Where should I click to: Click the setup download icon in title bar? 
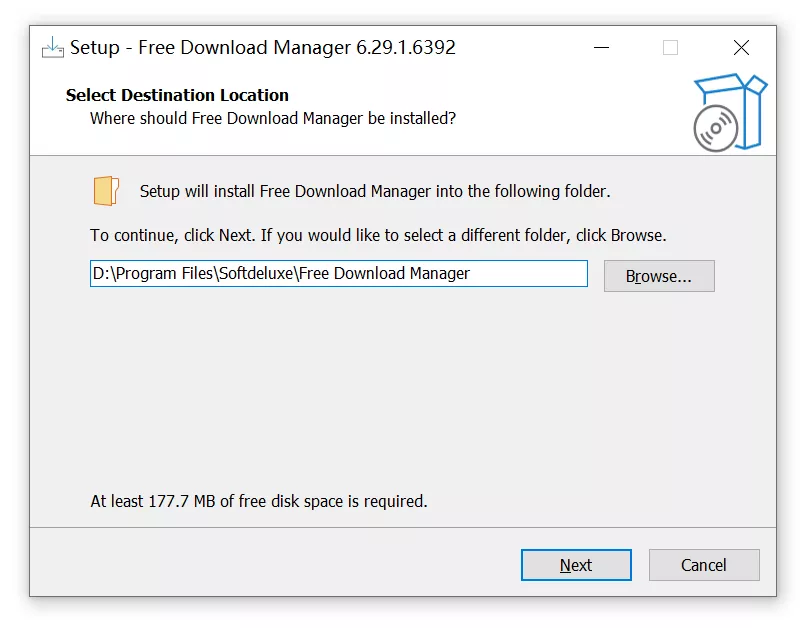[52, 47]
